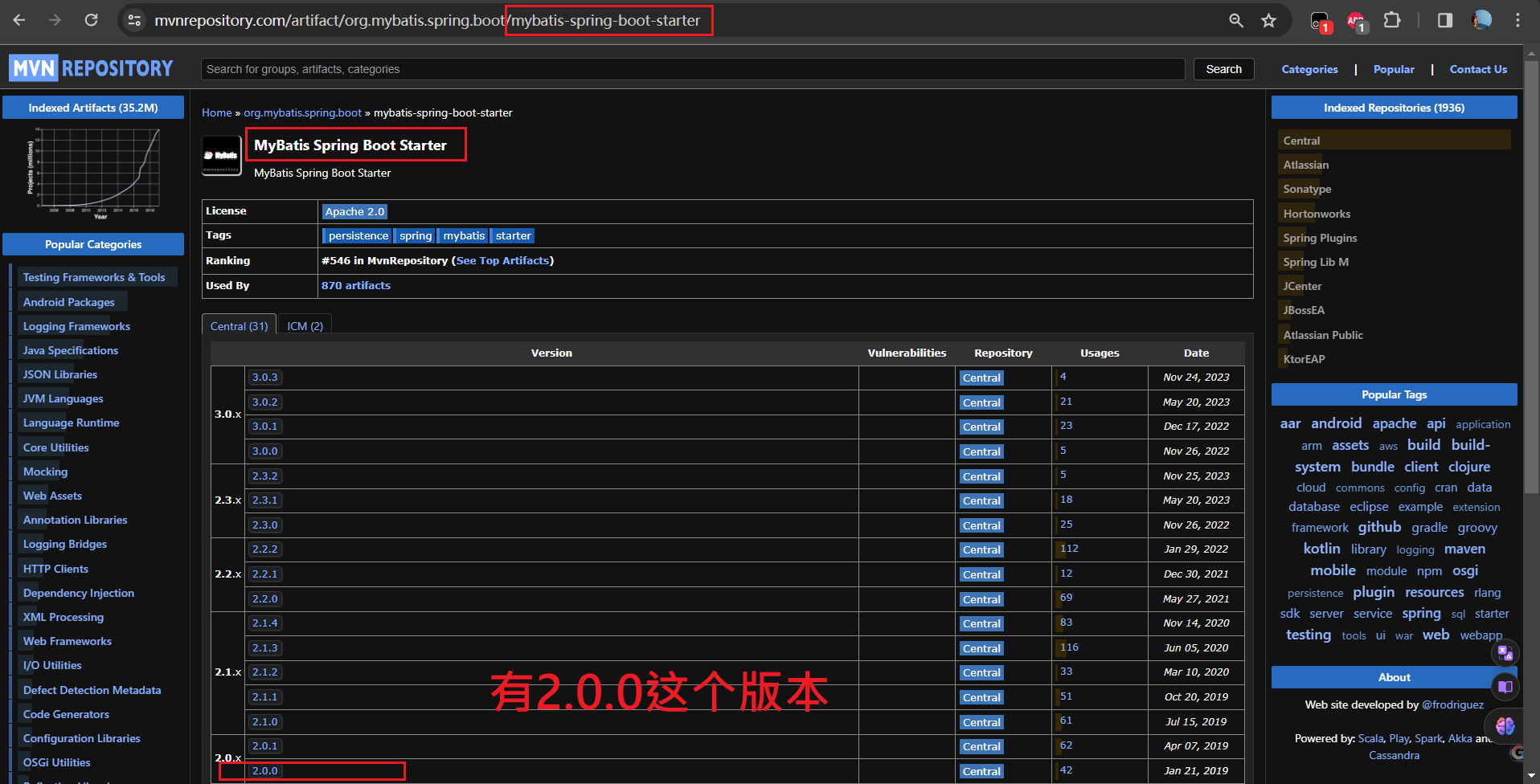Click Central repository badge for version 3.0.2

[981, 402]
